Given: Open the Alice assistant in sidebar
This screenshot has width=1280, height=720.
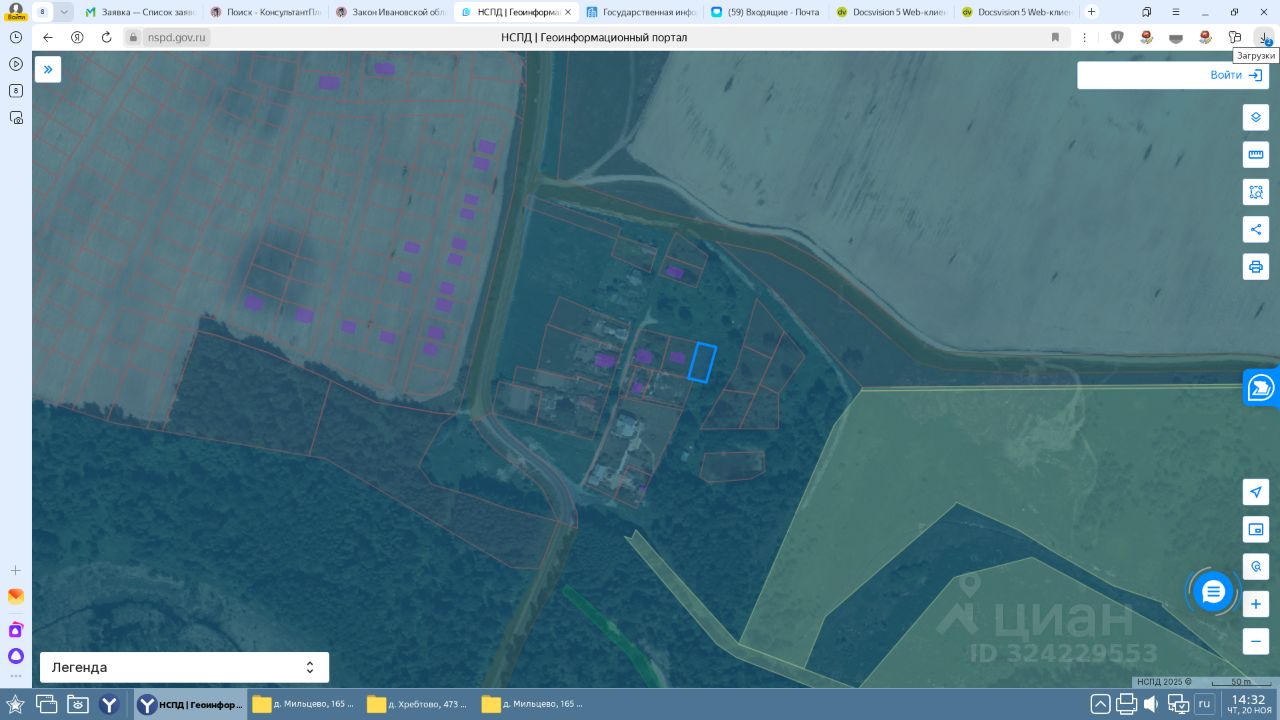Looking at the screenshot, I should click(16, 656).
